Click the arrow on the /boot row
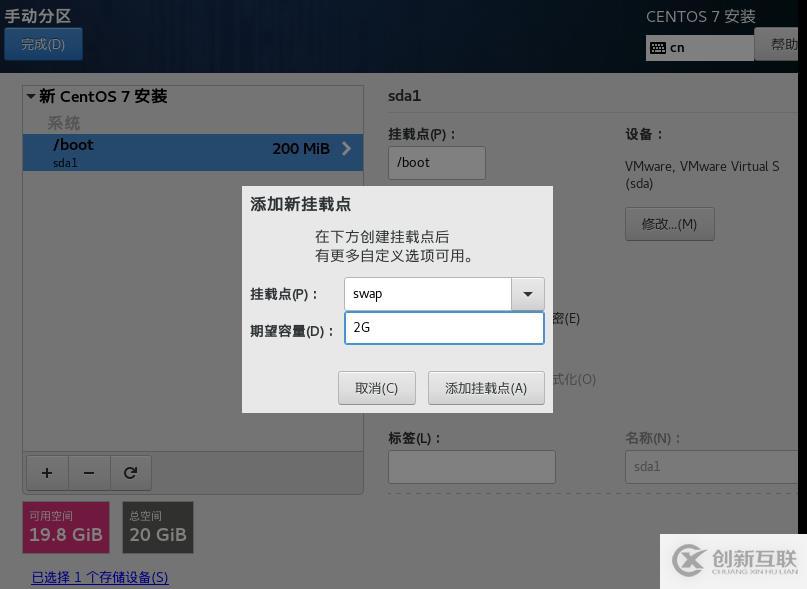The image size is (807, 589). [347, 149]
